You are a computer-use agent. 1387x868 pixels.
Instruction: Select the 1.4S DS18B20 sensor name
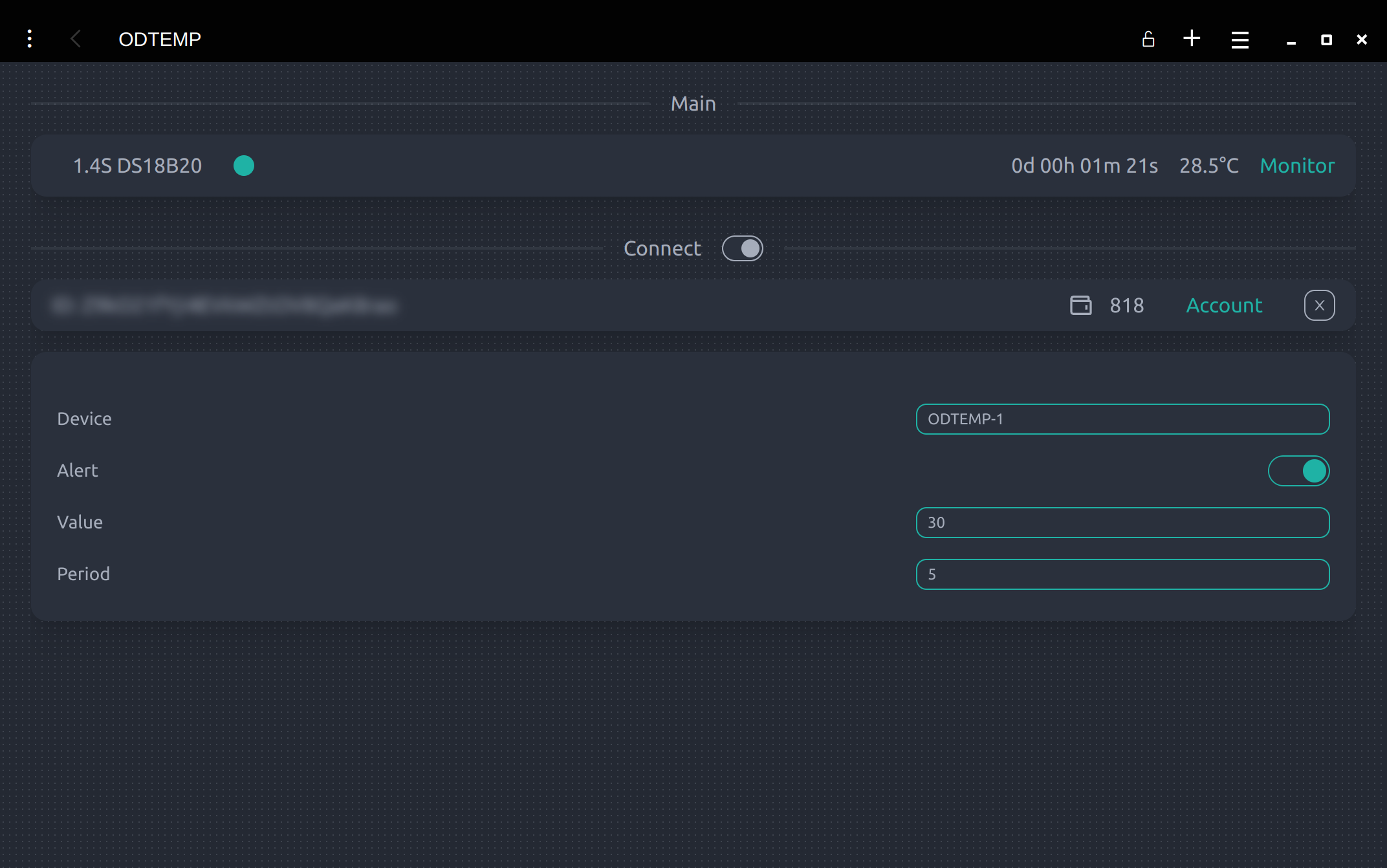[x=137, y=166]
